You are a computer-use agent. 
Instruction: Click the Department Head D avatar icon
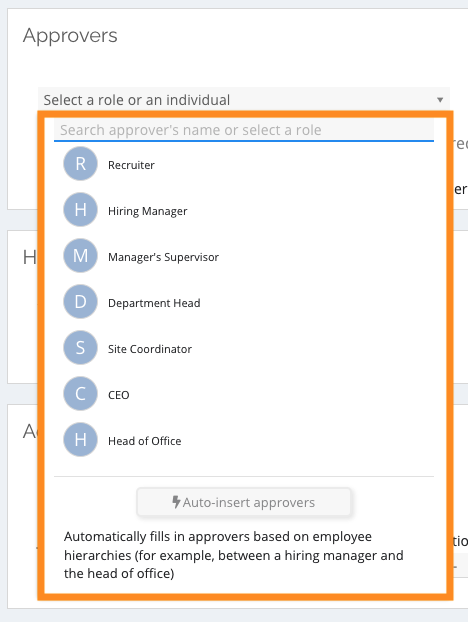[x=81, y=301]
